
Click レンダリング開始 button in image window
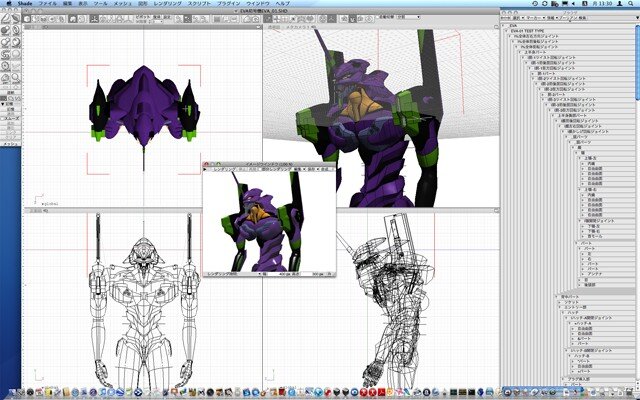pos(222,274)
